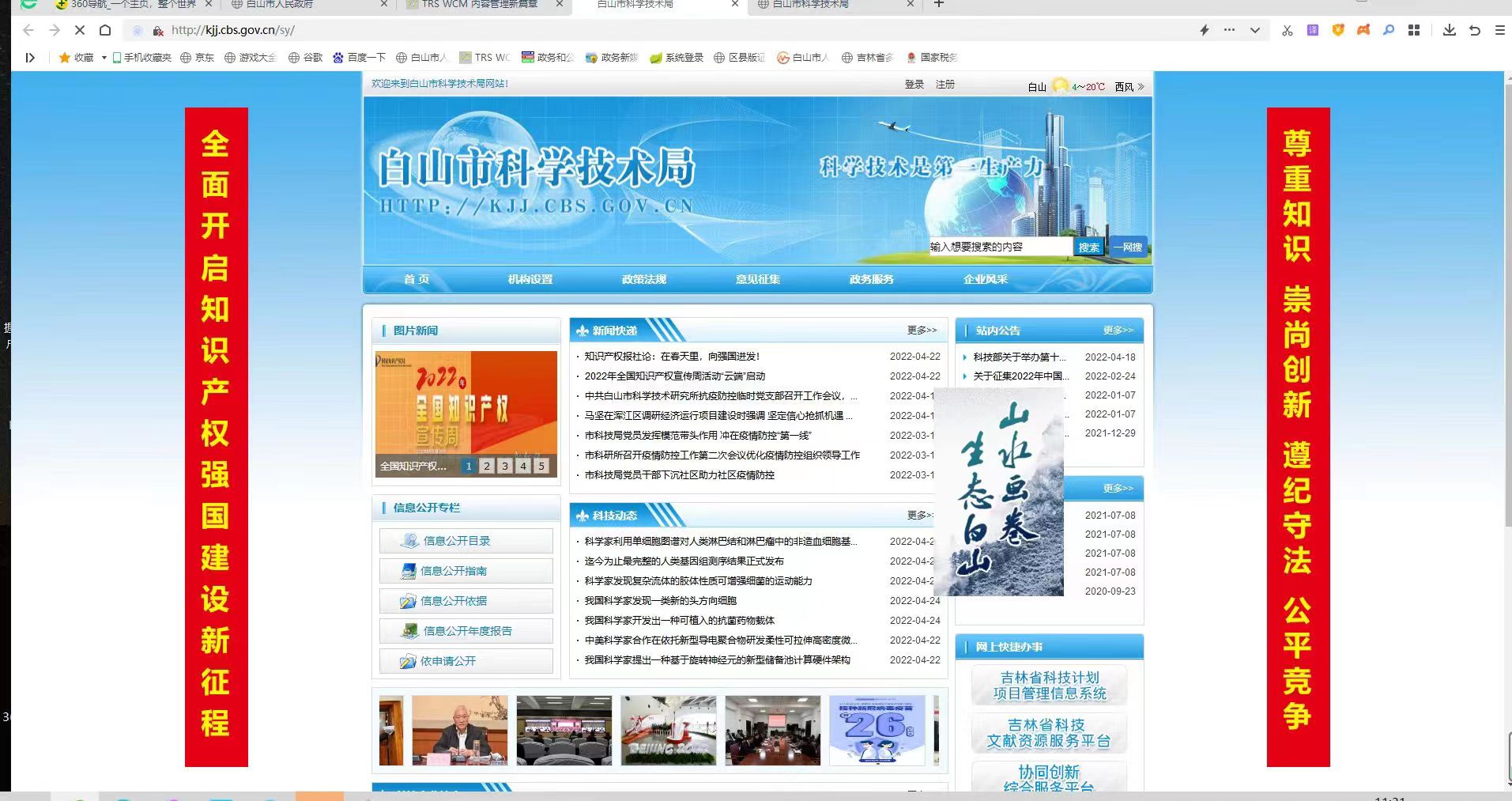Screen dimensions: 1512x801
Task: Click the undo closed tab arrow icon
Action: click(x=1474, y=30)
